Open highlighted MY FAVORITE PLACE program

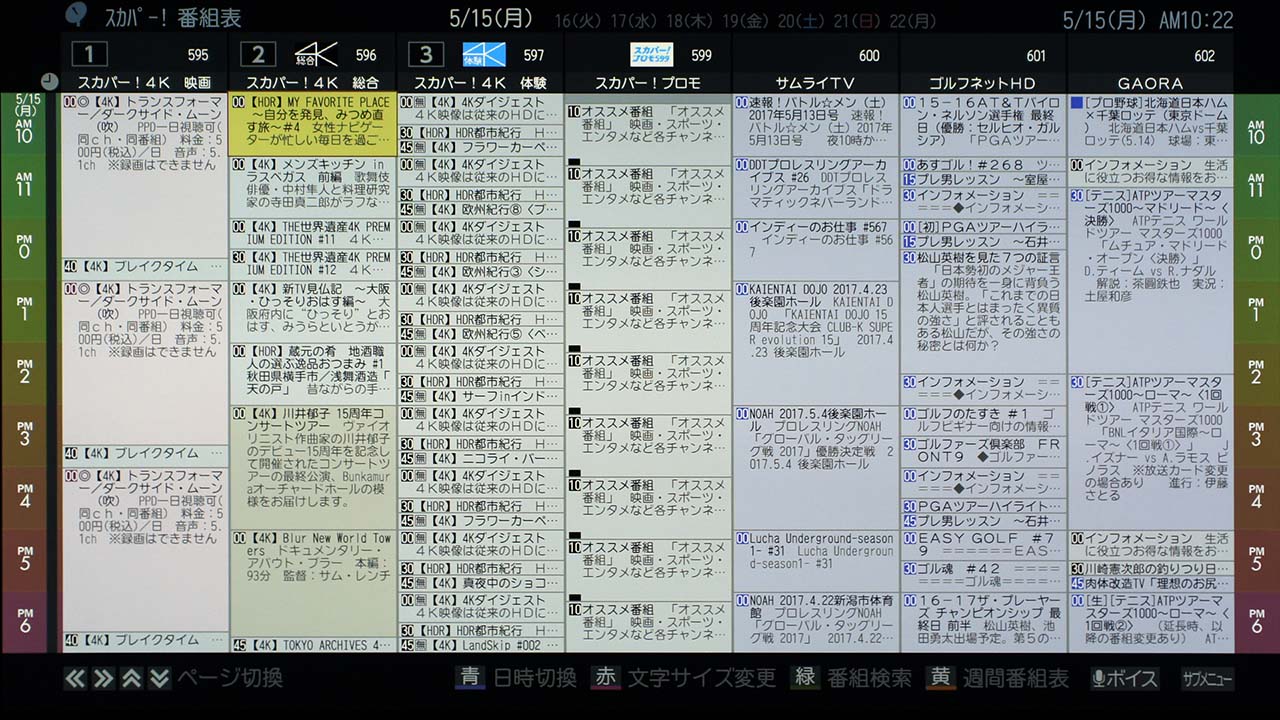coord(313,125)
